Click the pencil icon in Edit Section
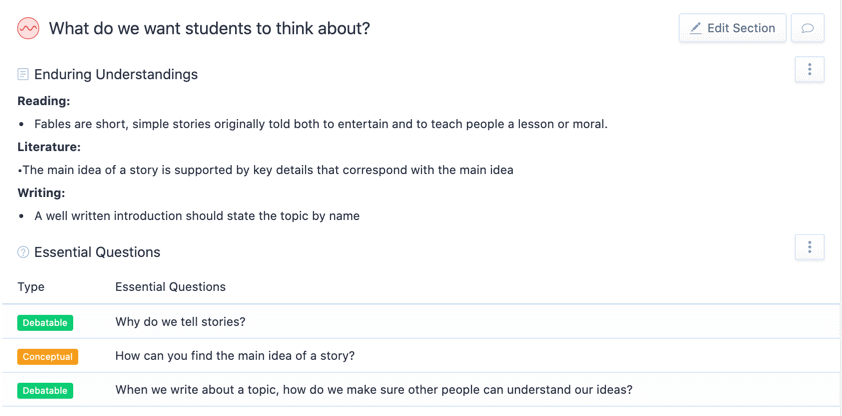 (696, 28)
